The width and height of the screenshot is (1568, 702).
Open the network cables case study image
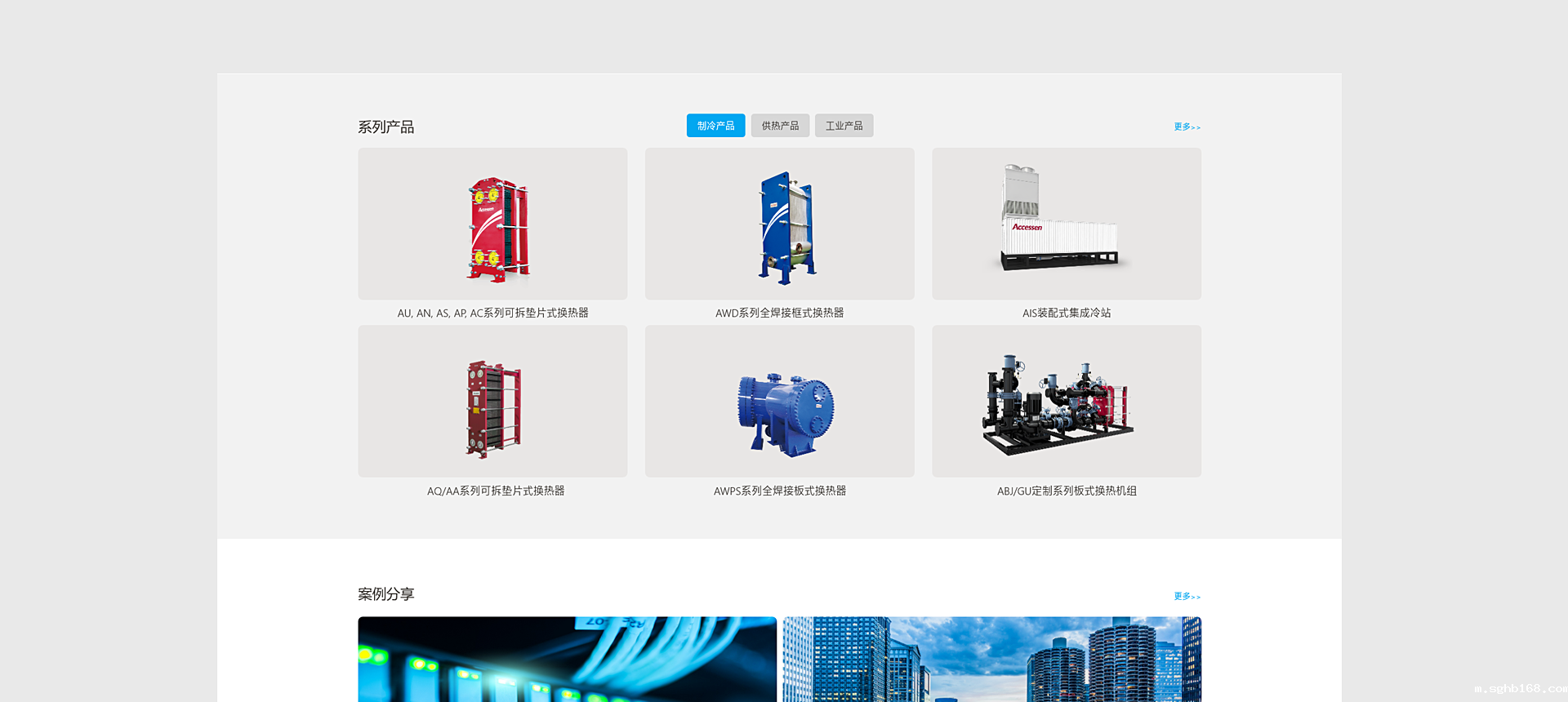[567, 659]
